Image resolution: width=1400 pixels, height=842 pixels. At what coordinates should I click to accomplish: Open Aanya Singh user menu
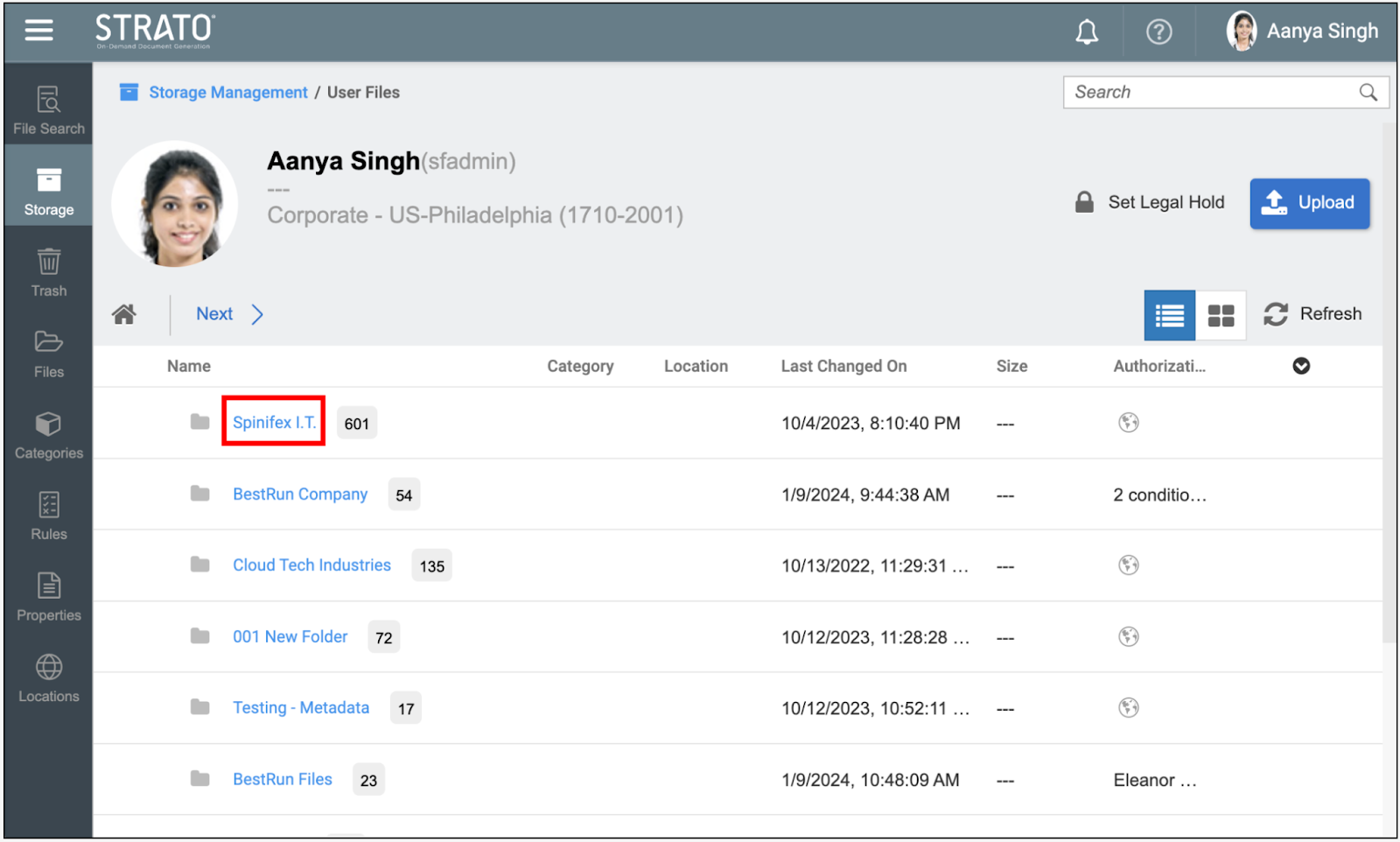pos(1303,32)
